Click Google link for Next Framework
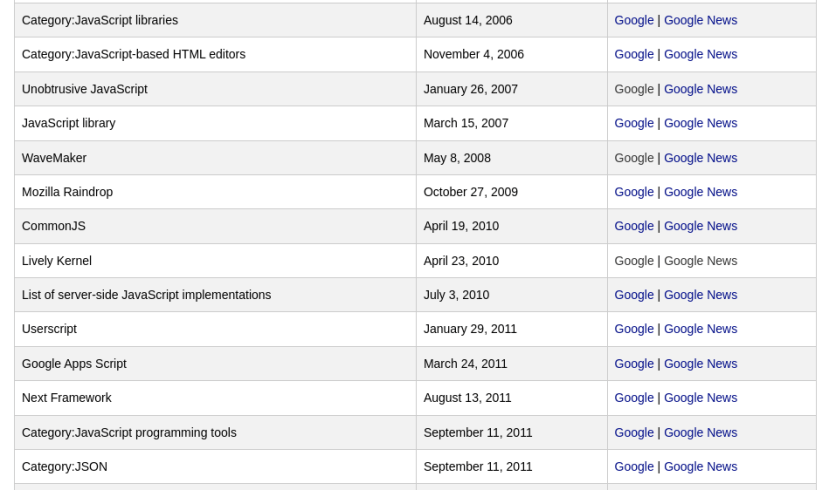Image resolution: width=829 pixels, height=490 pixels. [x=634, y=398]
